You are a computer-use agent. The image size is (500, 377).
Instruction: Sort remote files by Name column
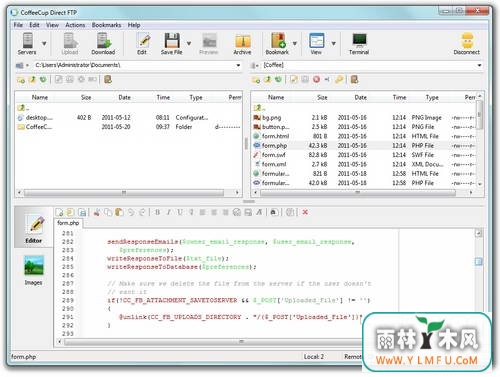coord(276,97)
